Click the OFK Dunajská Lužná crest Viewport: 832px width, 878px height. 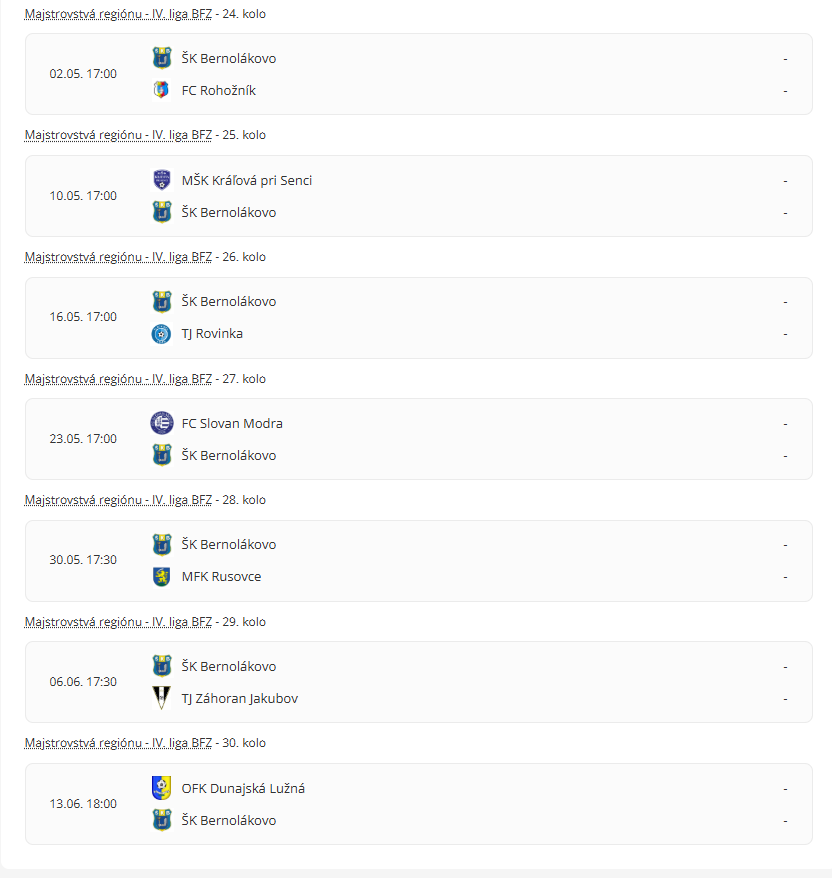161,788
